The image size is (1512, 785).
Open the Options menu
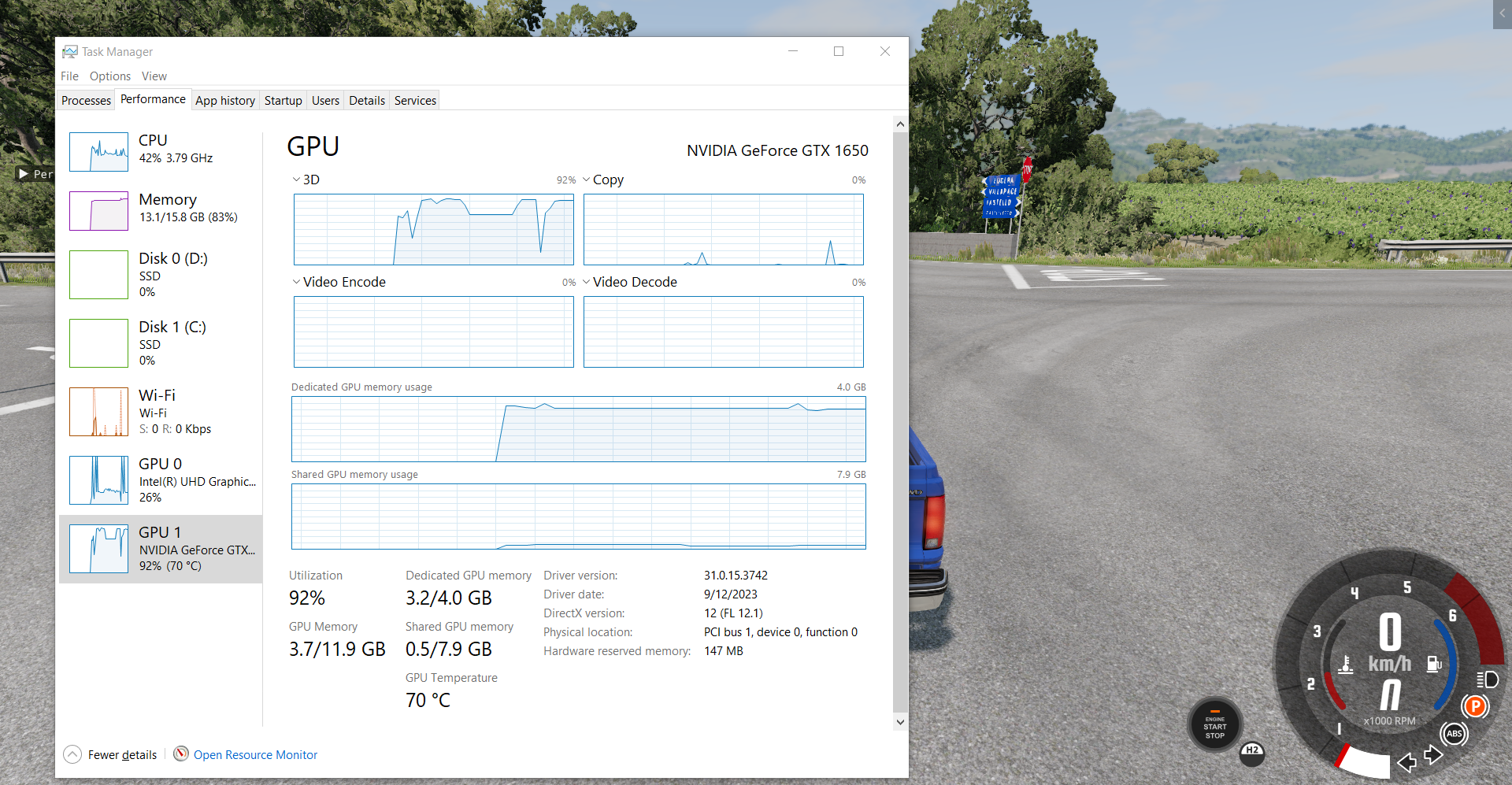(x=110, y=76)
